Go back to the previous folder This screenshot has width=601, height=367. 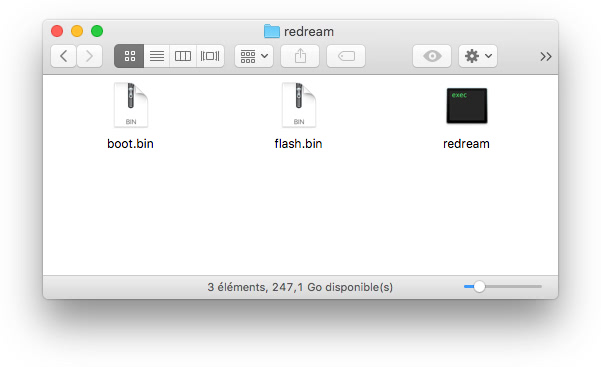point(63,56)
